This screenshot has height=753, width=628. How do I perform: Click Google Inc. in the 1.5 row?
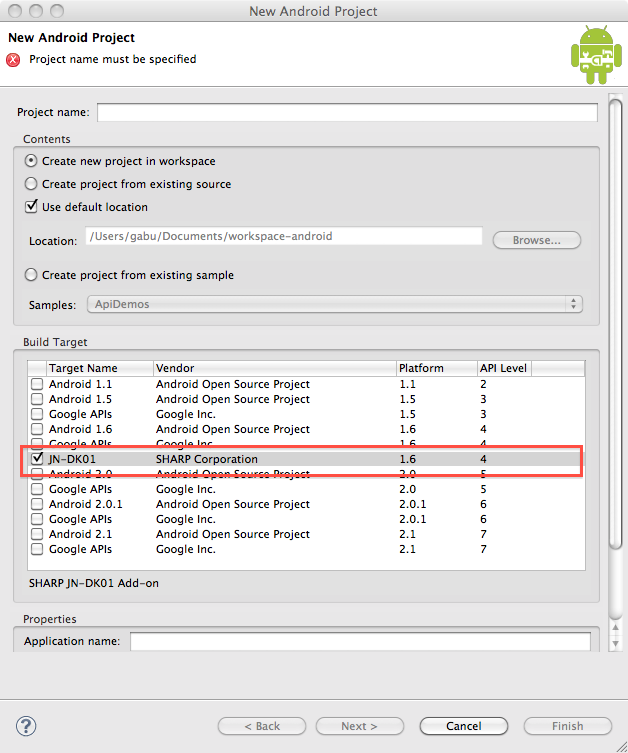(186, 414)
